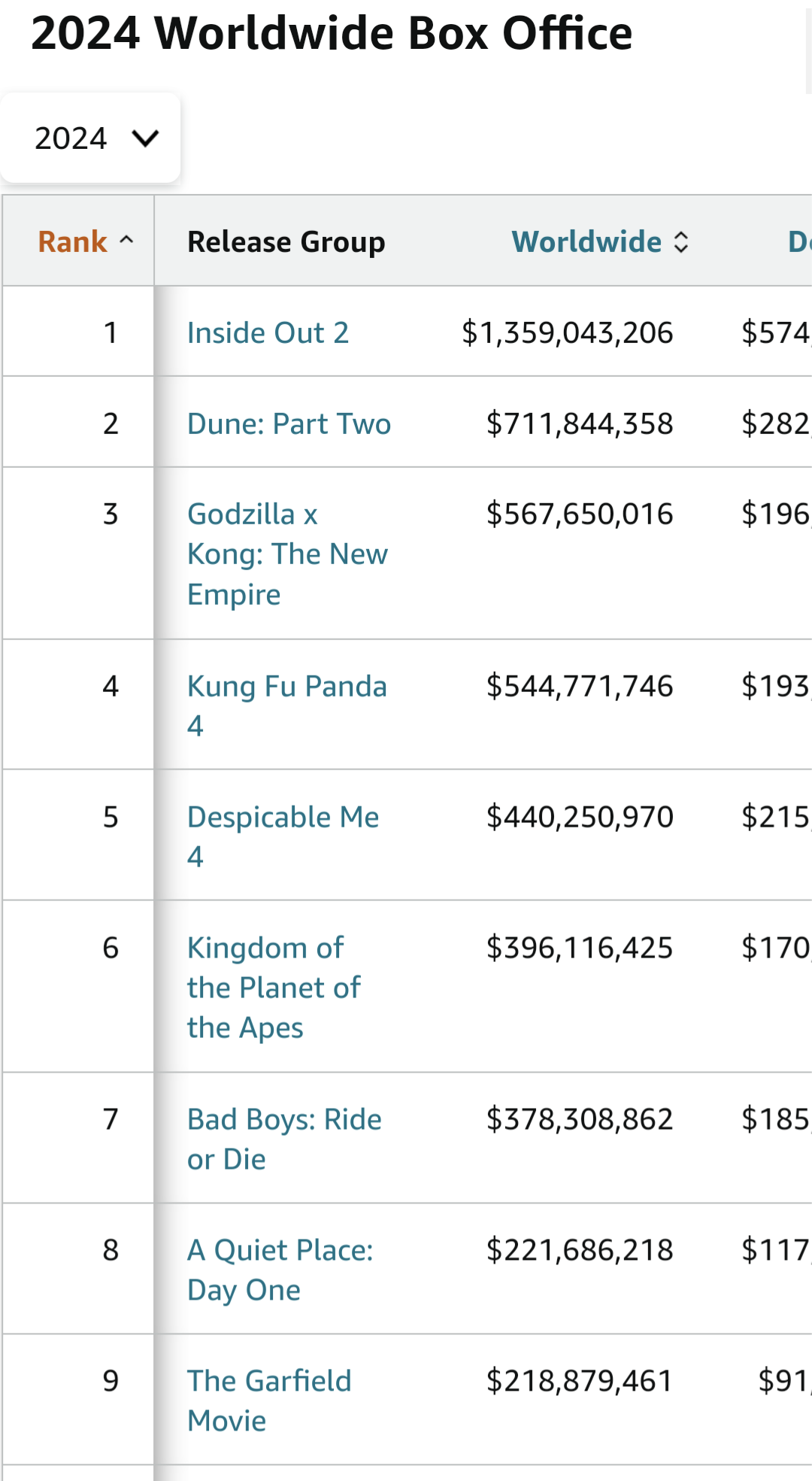Open the 2024 year dropdown

pos(90,138)
